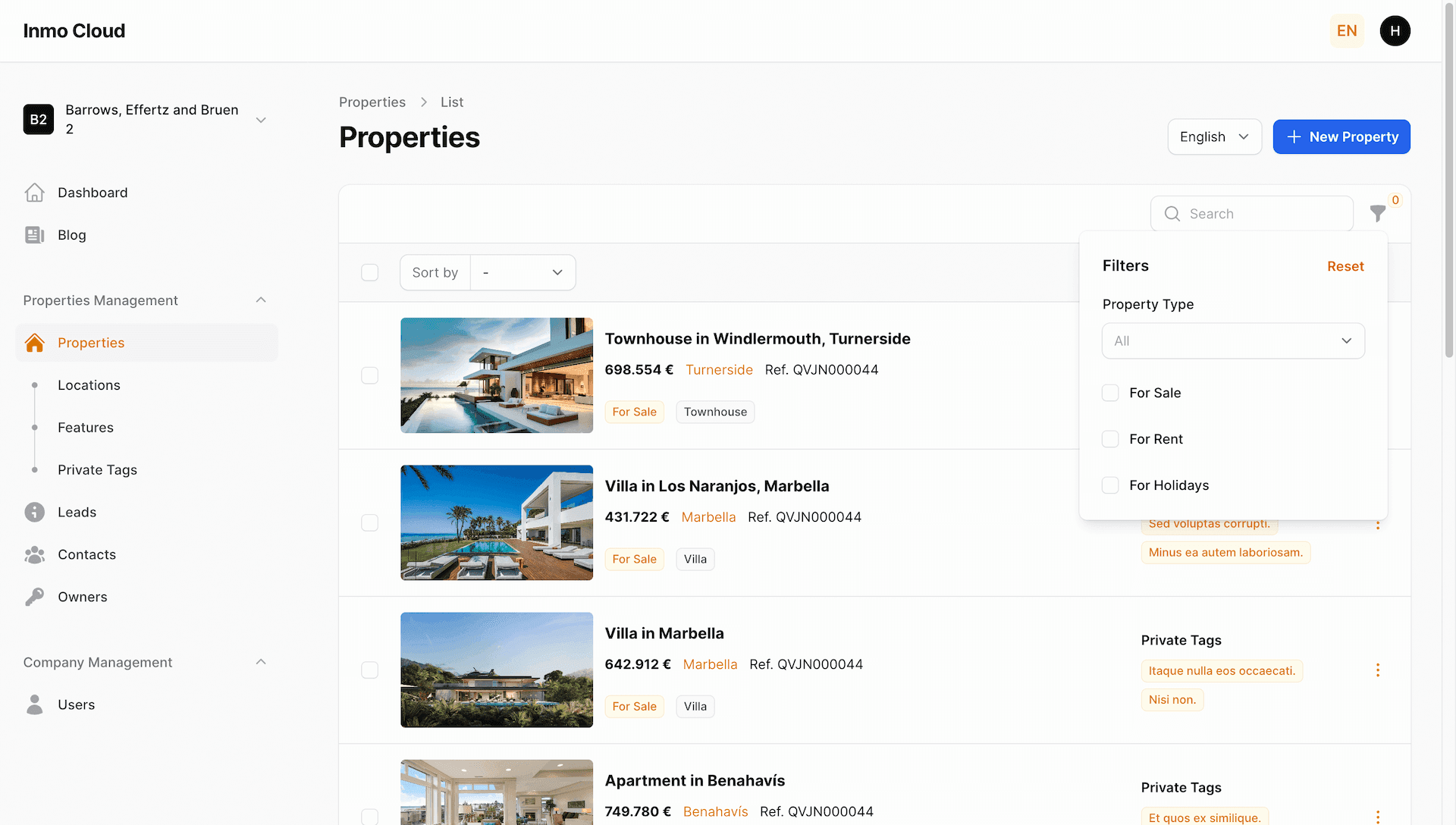Image resolution: width=1456 pixels, height=825 pixels.
Task: Select the Townhouse in Windlermouth checkbox
Action: [369, 376]
